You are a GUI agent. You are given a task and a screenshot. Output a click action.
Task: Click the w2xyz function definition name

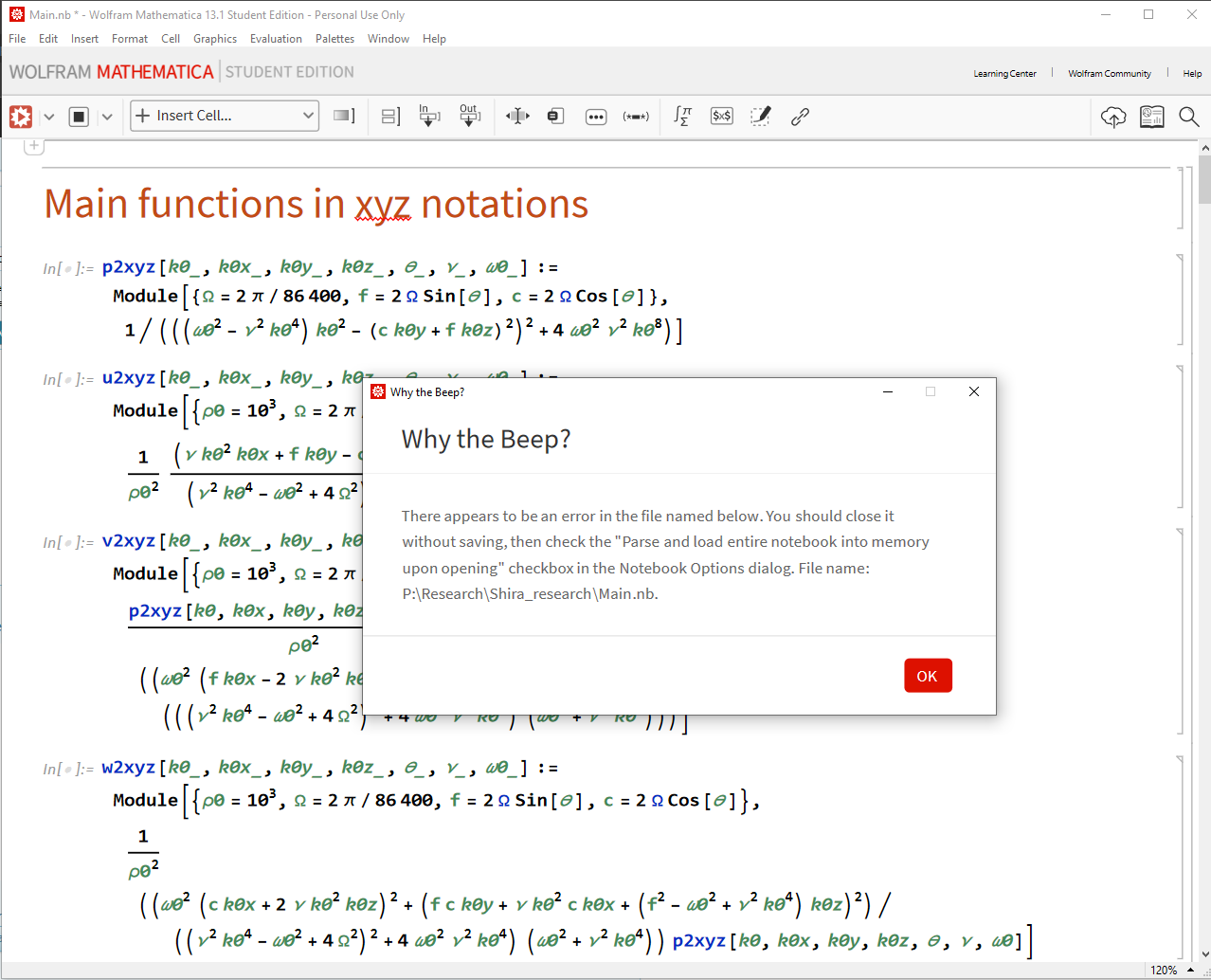tap(128, 767)
